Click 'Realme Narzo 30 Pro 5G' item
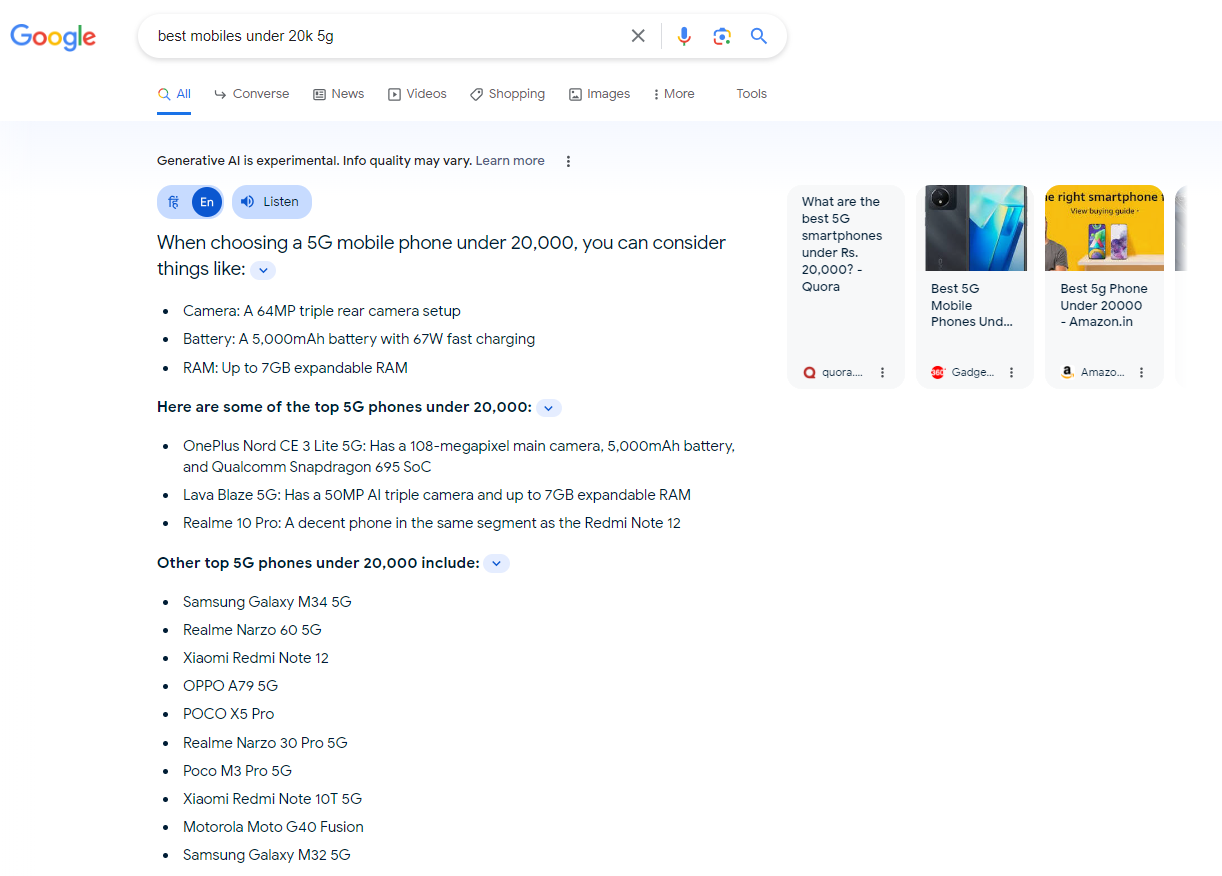Screen dimensions: 1222x876 (265, 743)
